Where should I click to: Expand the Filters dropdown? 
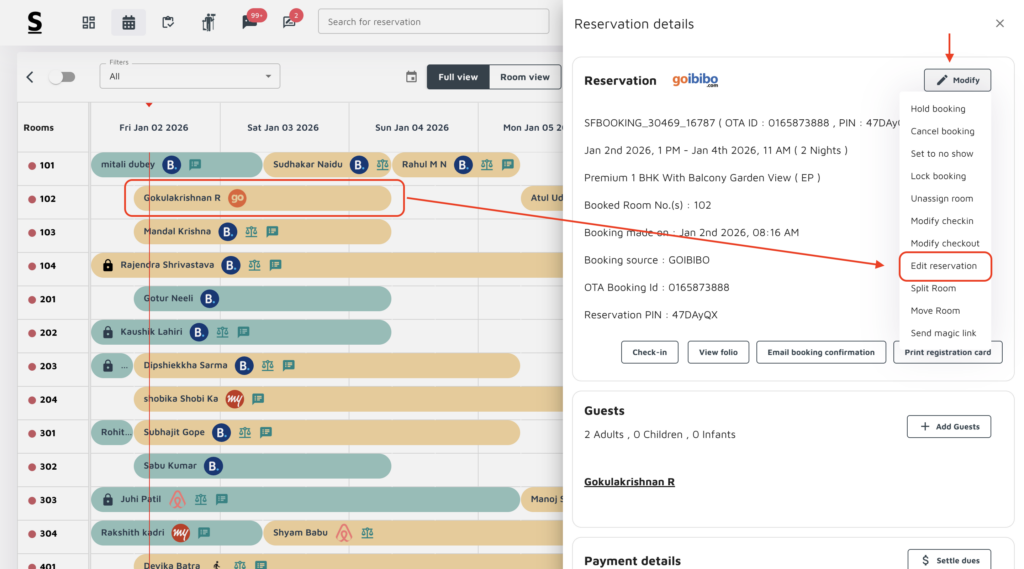click(x=190, y=77)
